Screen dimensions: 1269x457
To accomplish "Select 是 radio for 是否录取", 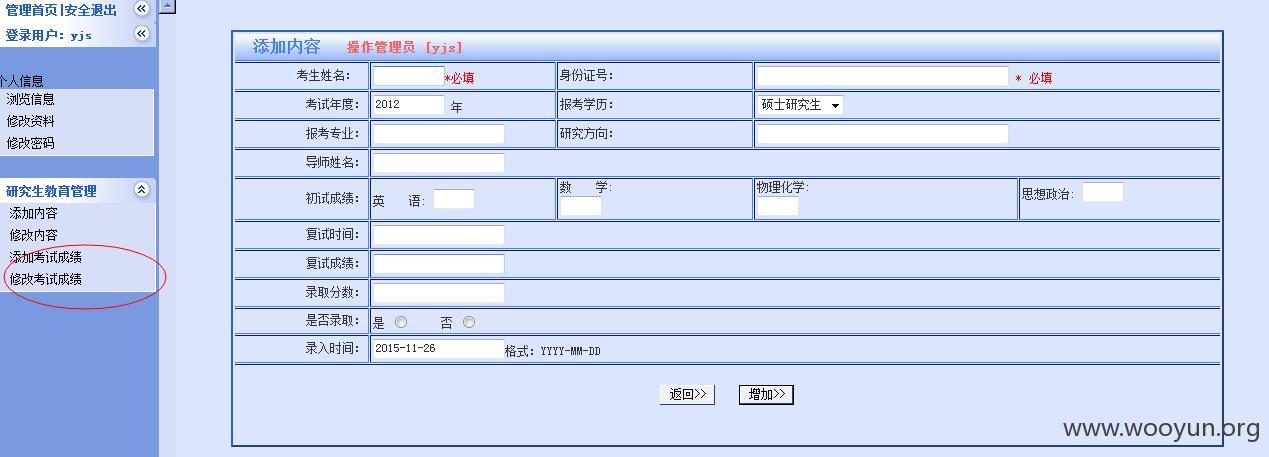I will [x=401, y=322].
